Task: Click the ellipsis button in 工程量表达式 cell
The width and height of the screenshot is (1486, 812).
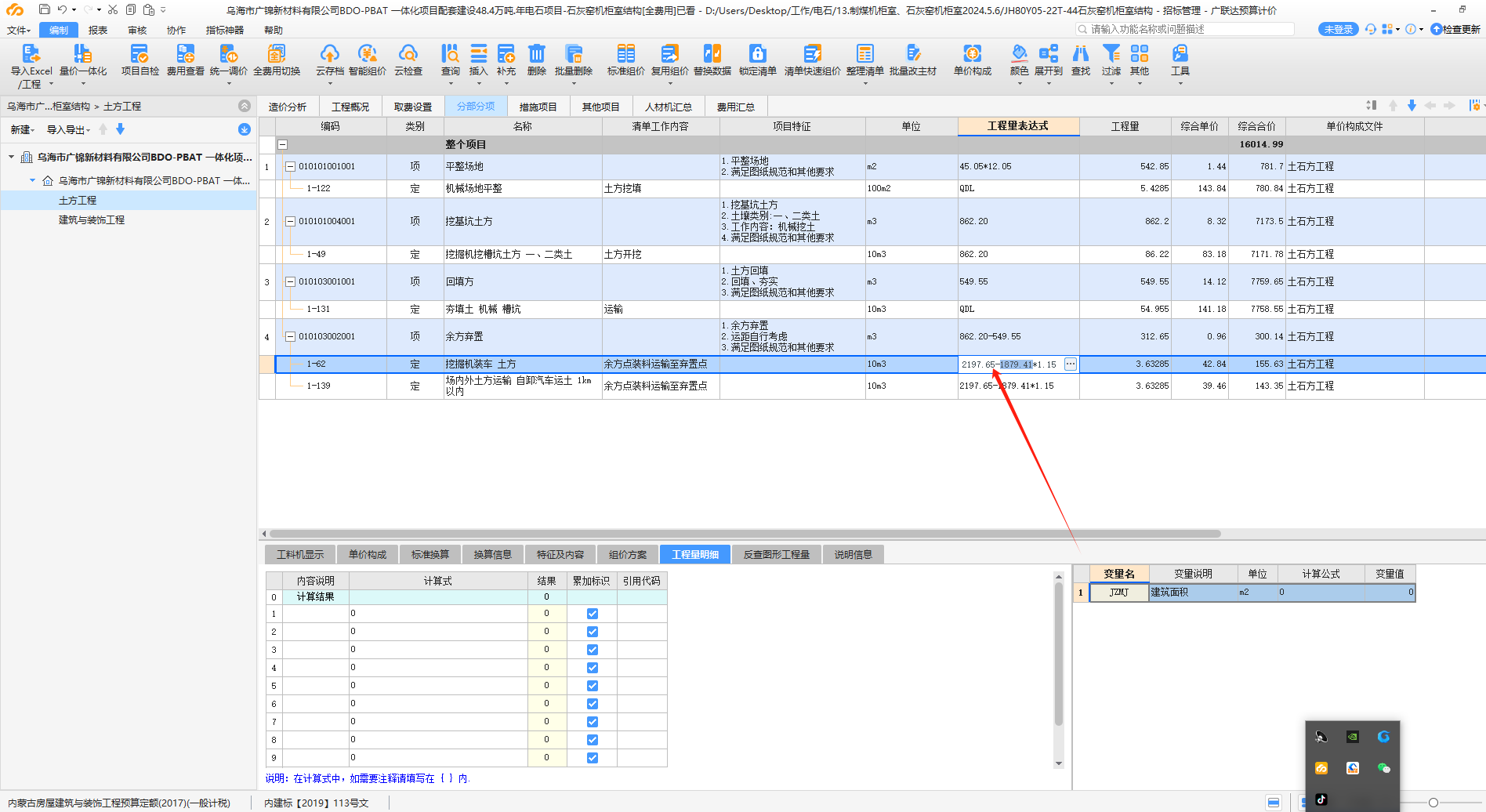Action: pos(1070,364)
